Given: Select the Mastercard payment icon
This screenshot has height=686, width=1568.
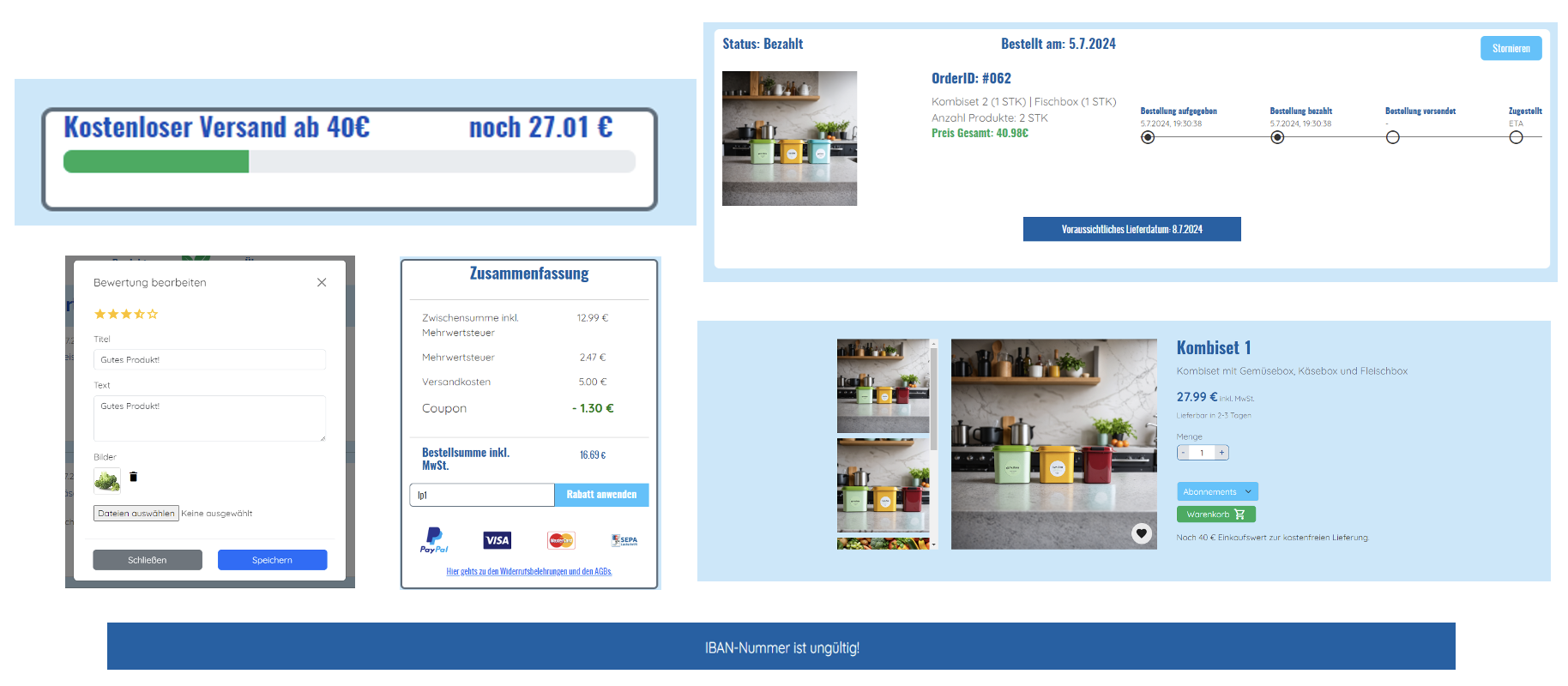Looking at the screenshot, I should (x=561, y=540).
